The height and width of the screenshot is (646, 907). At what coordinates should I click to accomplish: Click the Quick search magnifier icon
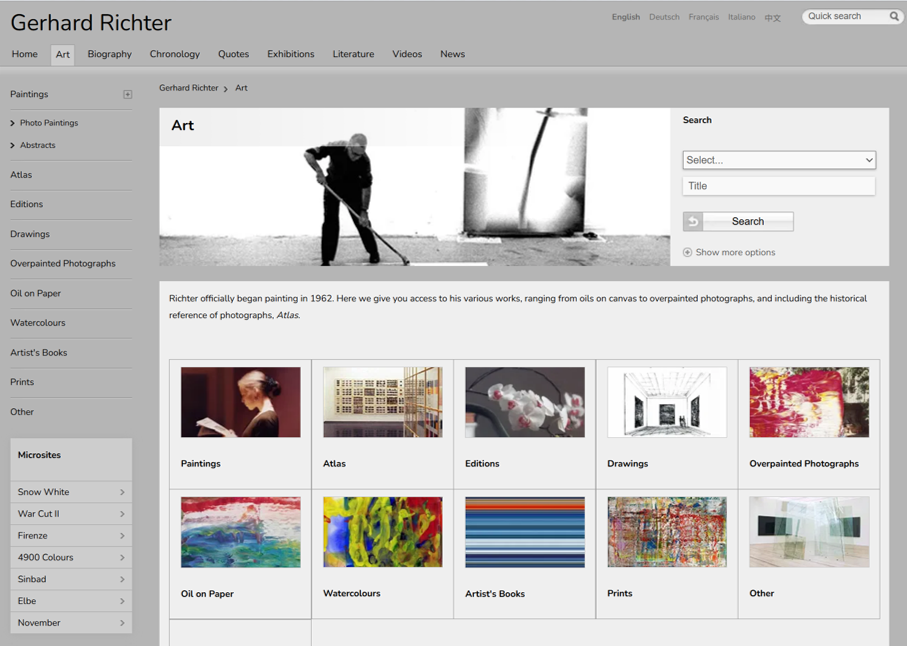pyautogui.click(x=894, y=17)
